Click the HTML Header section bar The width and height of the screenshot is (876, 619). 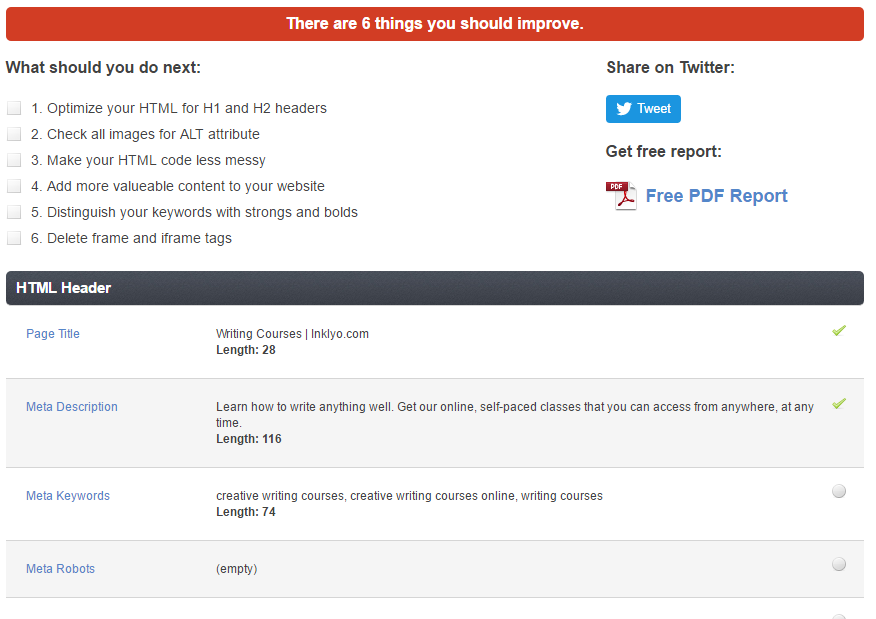tap(435, 288)
